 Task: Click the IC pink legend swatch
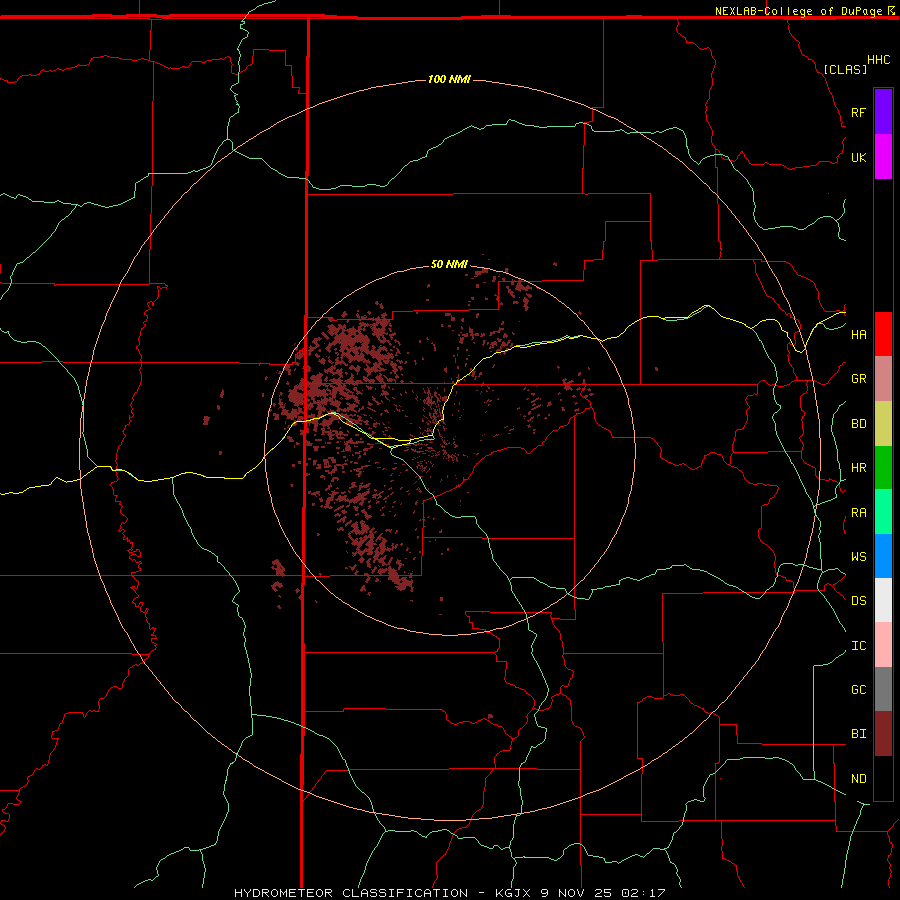coord(883,645)
